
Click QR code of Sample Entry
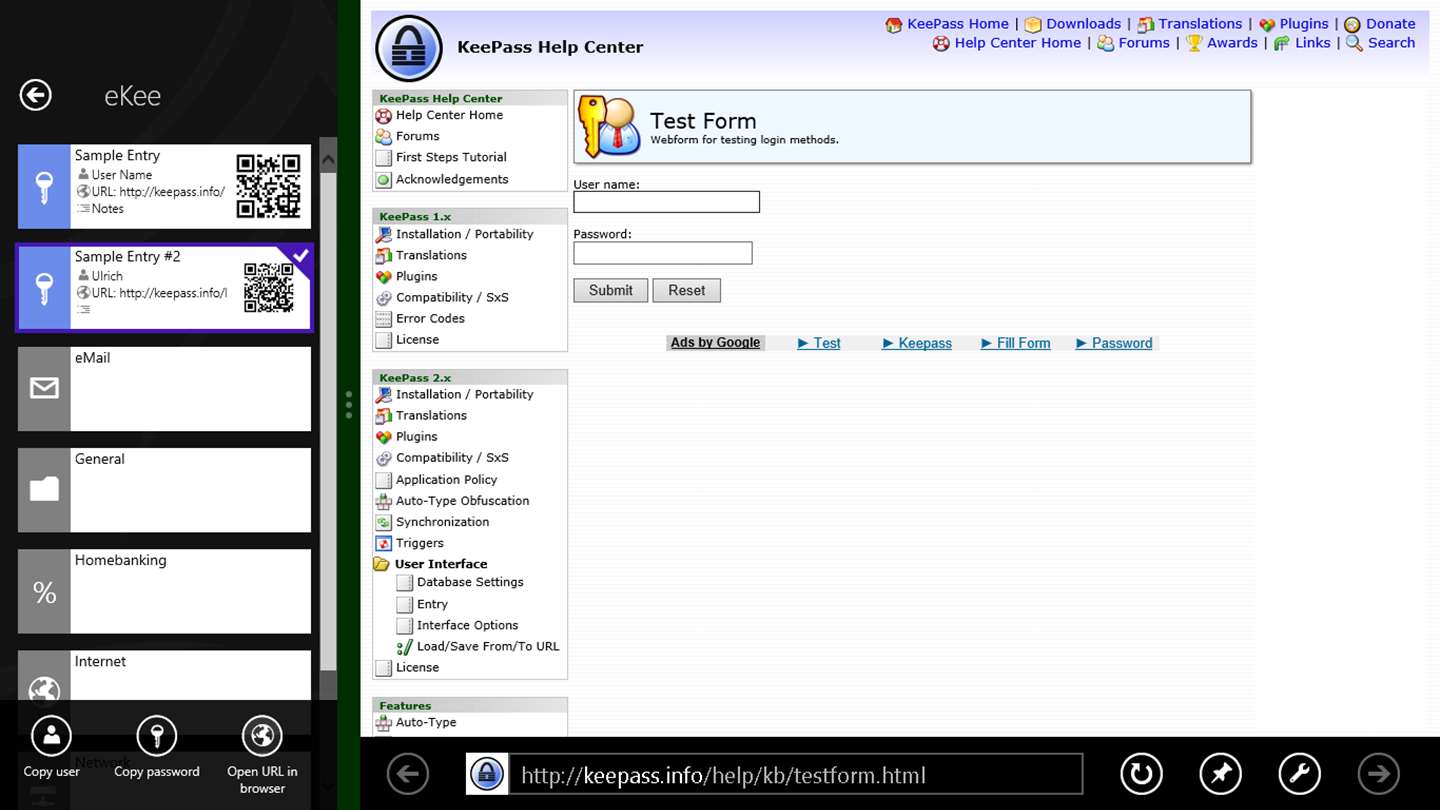click(x=268, y=186)
